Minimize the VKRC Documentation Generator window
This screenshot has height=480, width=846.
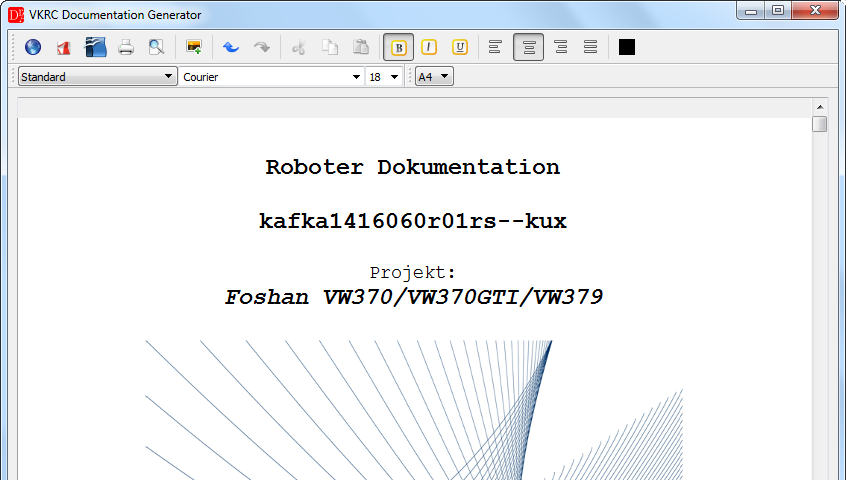coord(751,10)
